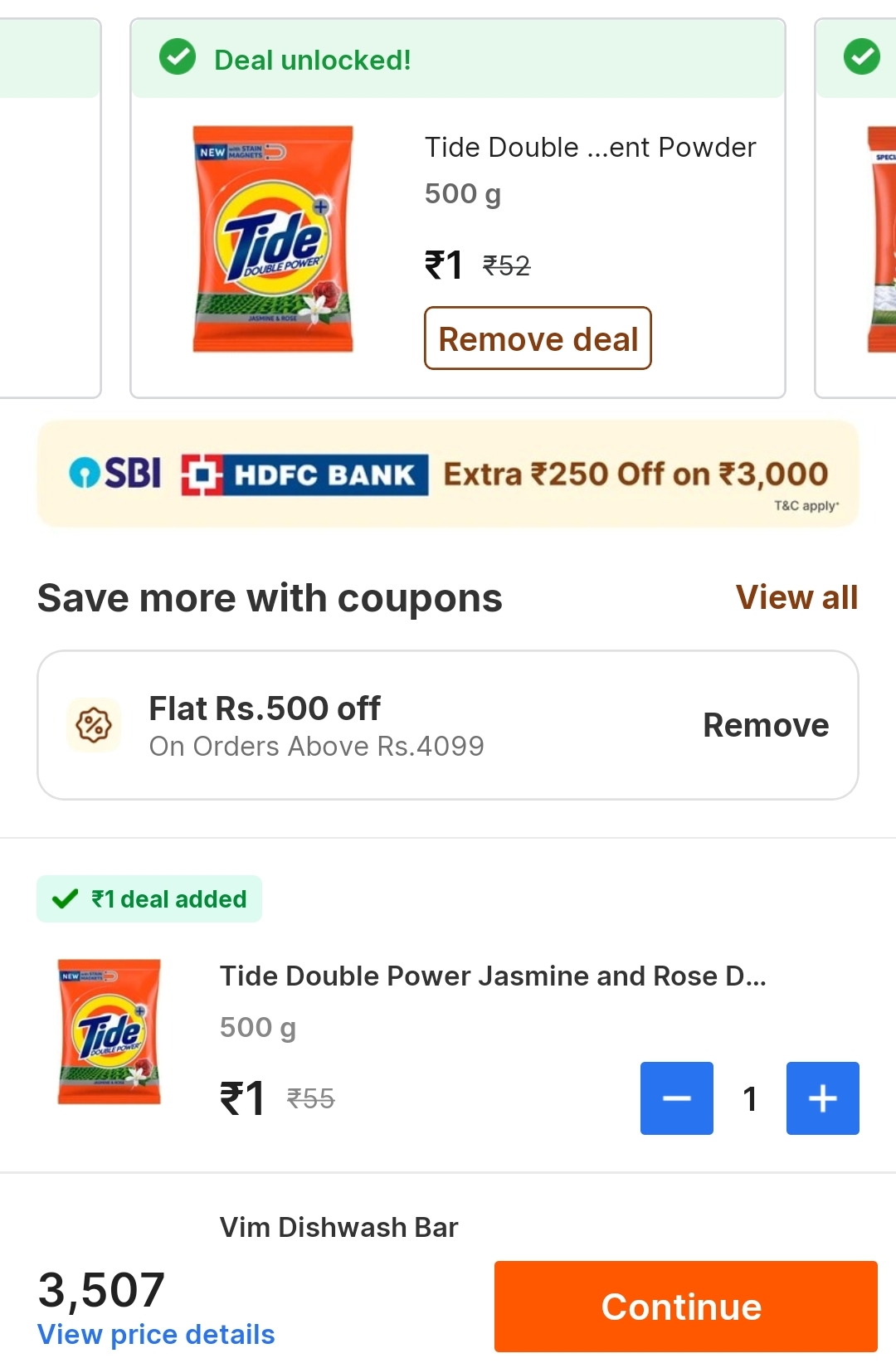Viewport: 896px width, 1363px height.
Task: Expand View price details
Action: (x=156, y=1333)
